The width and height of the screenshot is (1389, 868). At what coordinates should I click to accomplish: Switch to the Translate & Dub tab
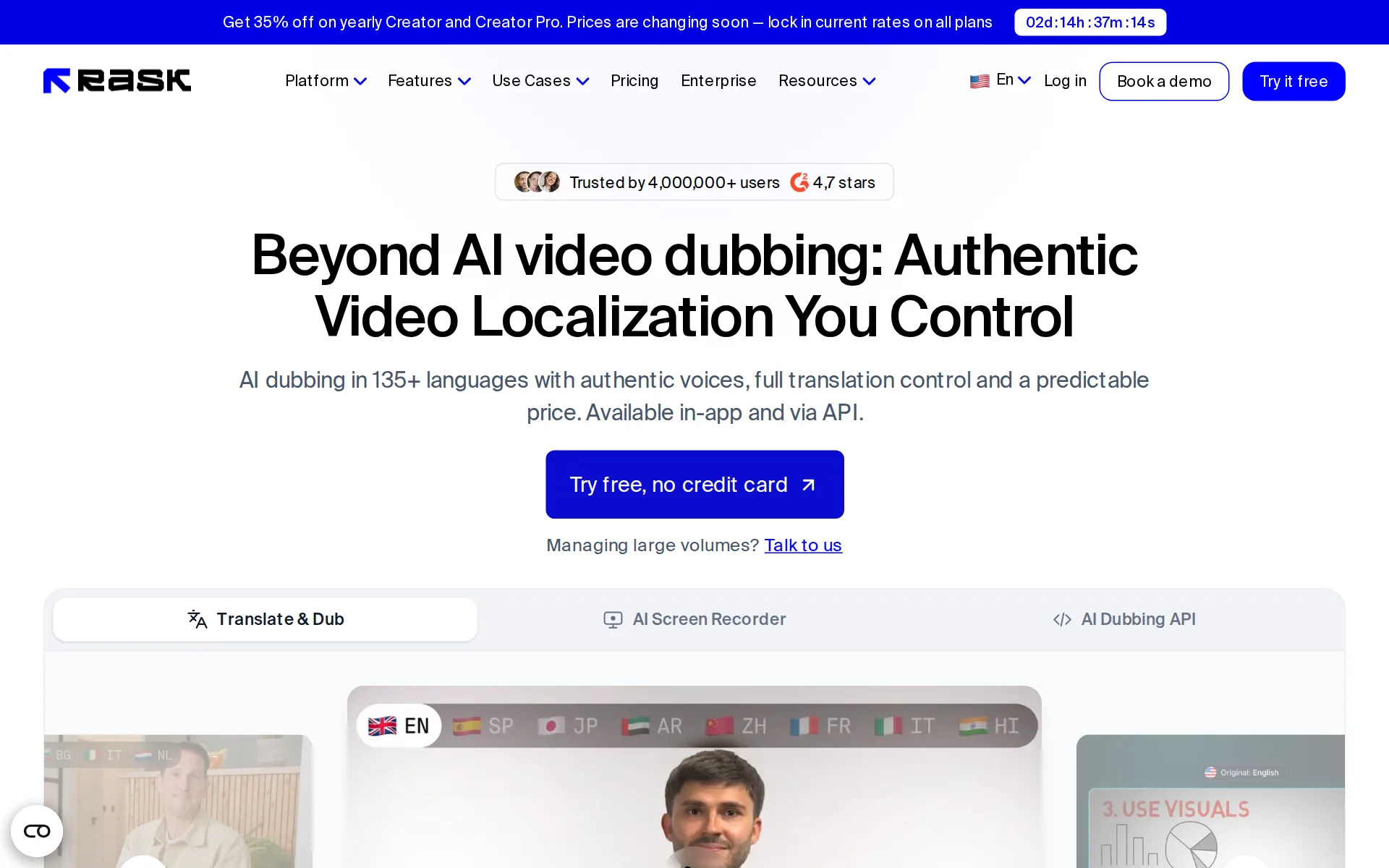266,619
